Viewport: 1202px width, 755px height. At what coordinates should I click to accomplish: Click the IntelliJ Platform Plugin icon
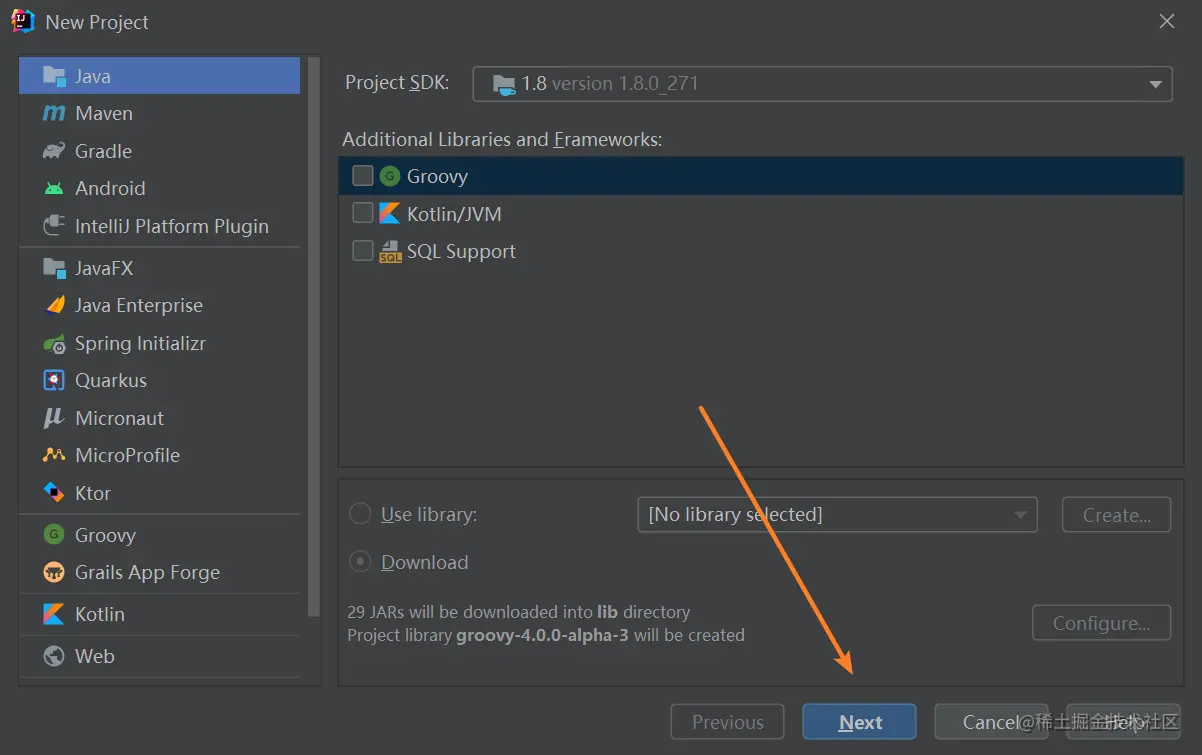point(54,226)
